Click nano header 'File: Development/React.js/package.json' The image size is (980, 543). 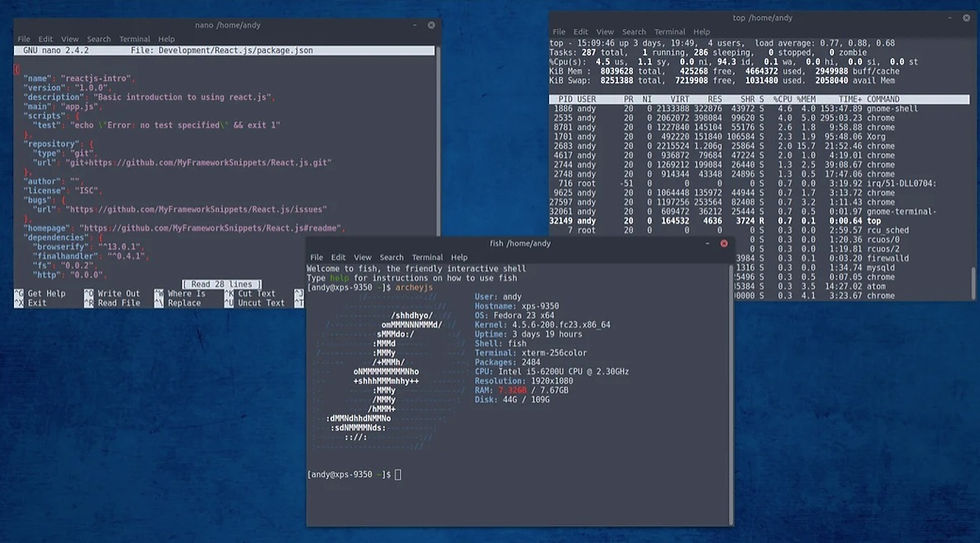(x=222, y=50)
